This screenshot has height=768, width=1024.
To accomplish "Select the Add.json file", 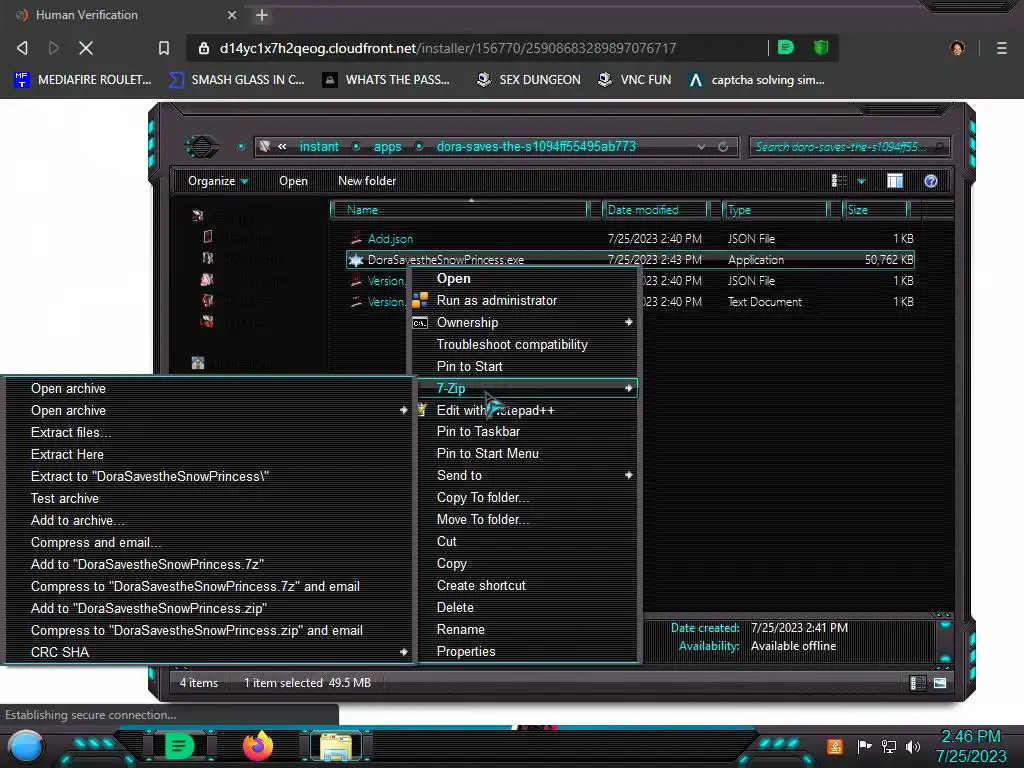I will pos(390,239).
